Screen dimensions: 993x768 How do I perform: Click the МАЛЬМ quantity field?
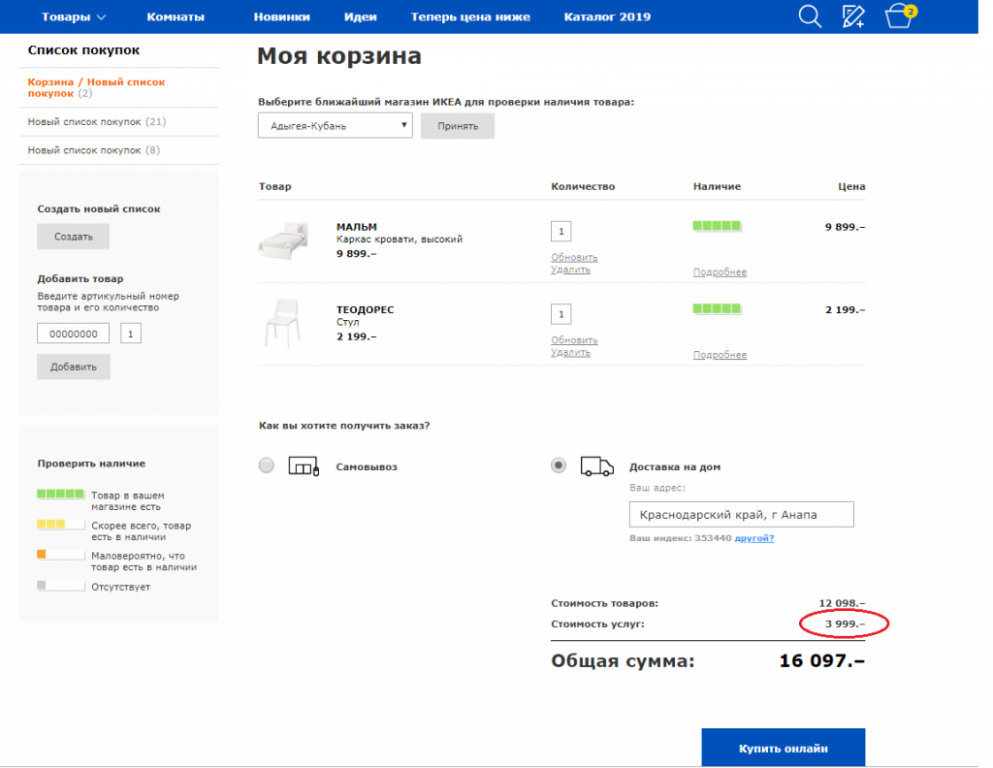(x=561, y=231)
